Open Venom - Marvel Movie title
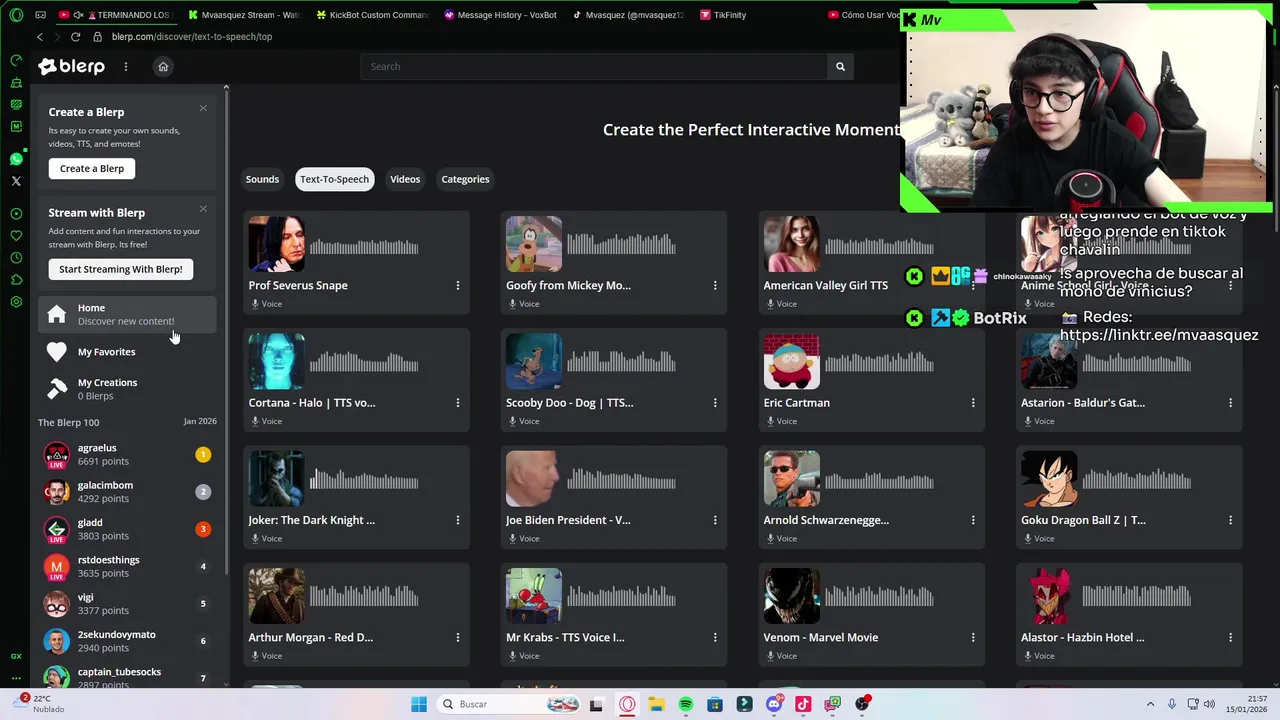Screen dimensions: 1280x720 [821, 637]
